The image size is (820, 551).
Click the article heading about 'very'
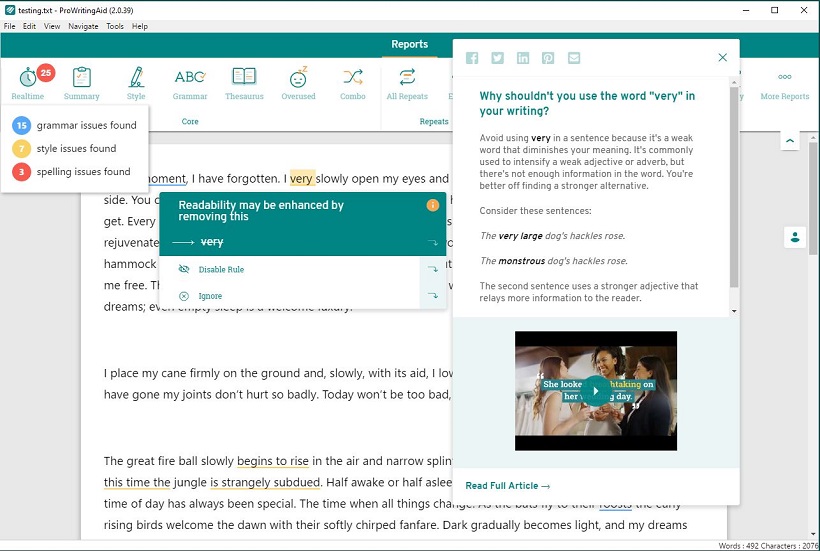point(587,103)
